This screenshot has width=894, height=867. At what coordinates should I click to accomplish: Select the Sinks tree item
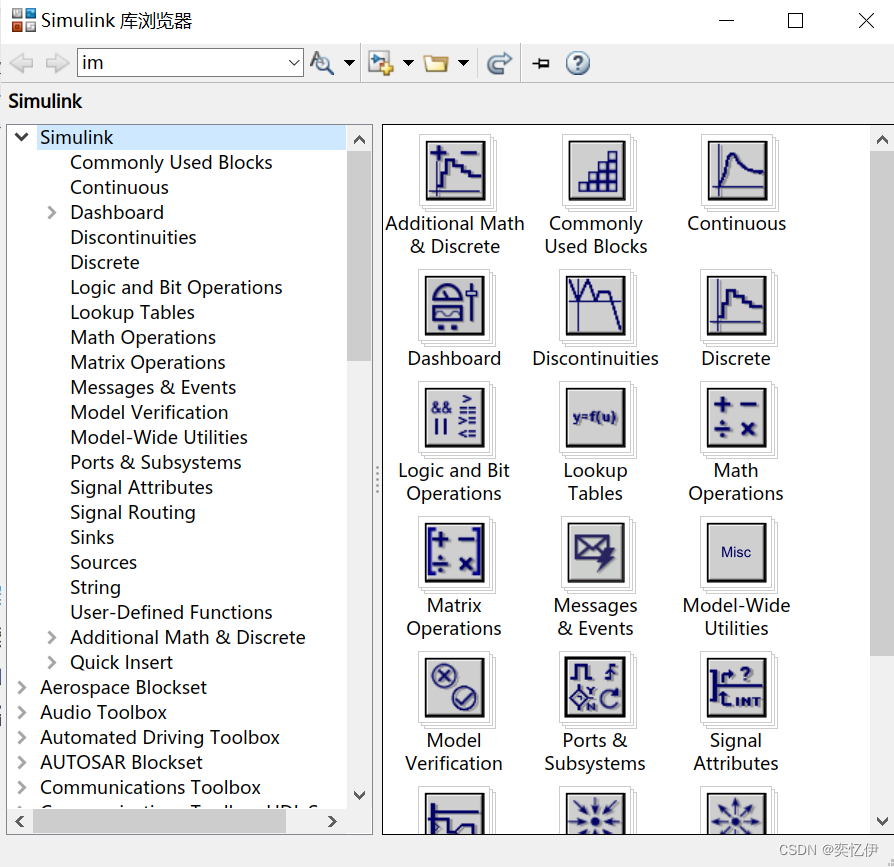coord(92,537)
